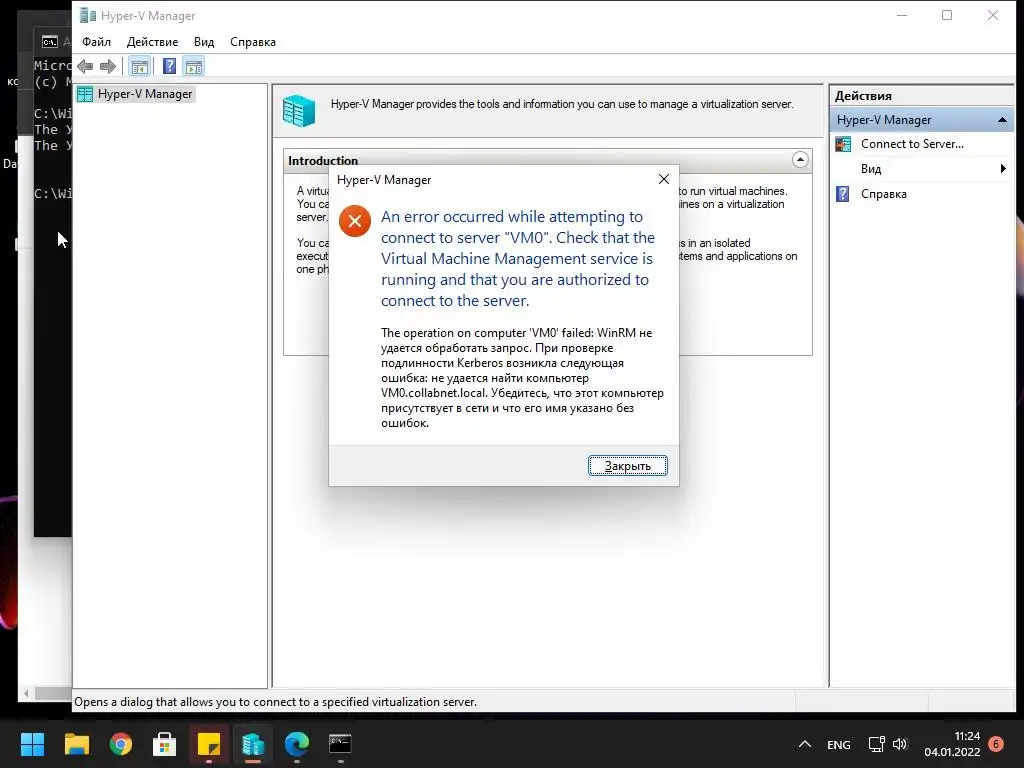
Task: Launch Google Chrome from the taskbar
Action: [121, 744]
